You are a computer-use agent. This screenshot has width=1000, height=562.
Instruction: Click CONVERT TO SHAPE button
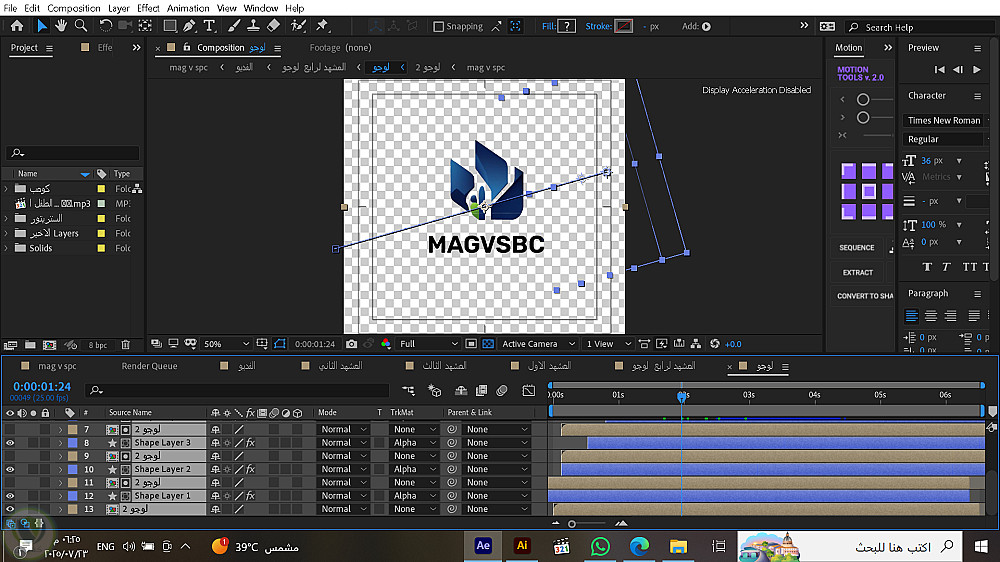click(865, 296)
